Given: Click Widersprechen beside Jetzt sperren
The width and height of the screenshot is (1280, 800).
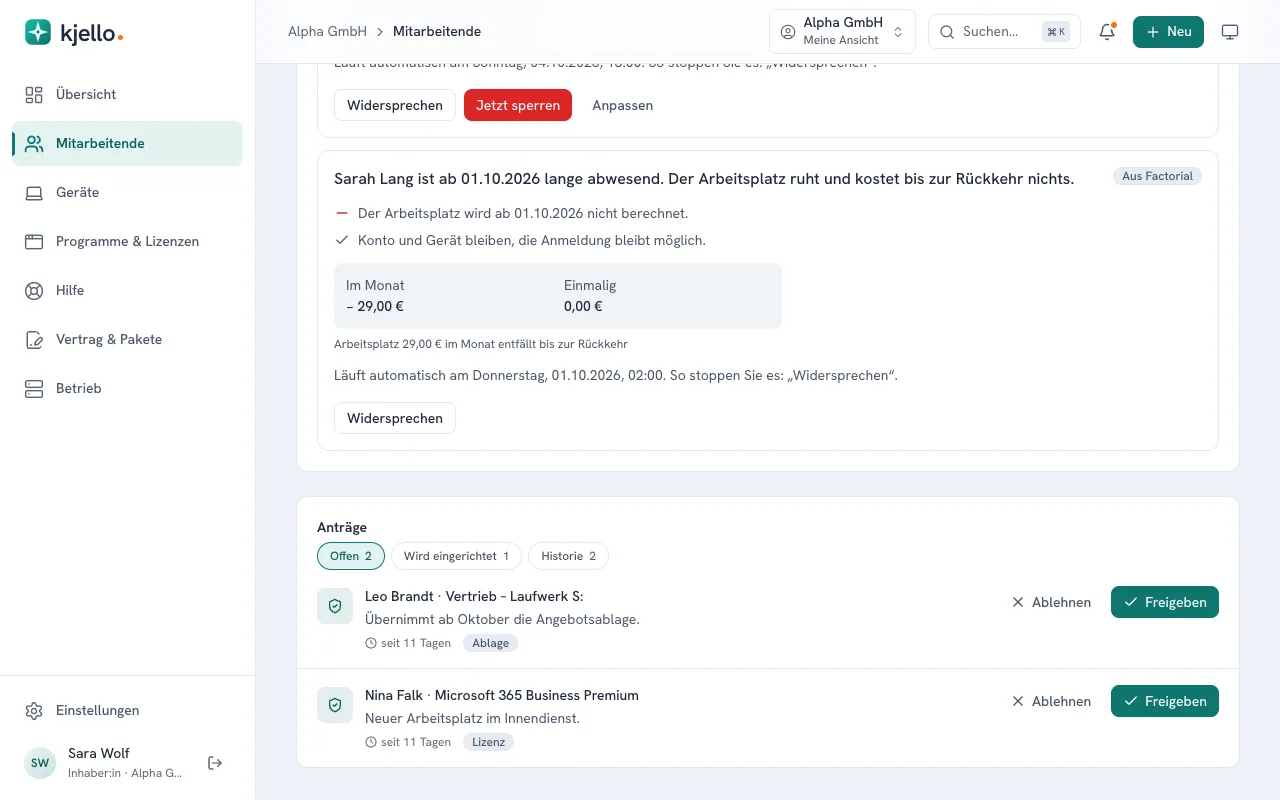Looking at the screenshot, I should click(x=395, y=105).
